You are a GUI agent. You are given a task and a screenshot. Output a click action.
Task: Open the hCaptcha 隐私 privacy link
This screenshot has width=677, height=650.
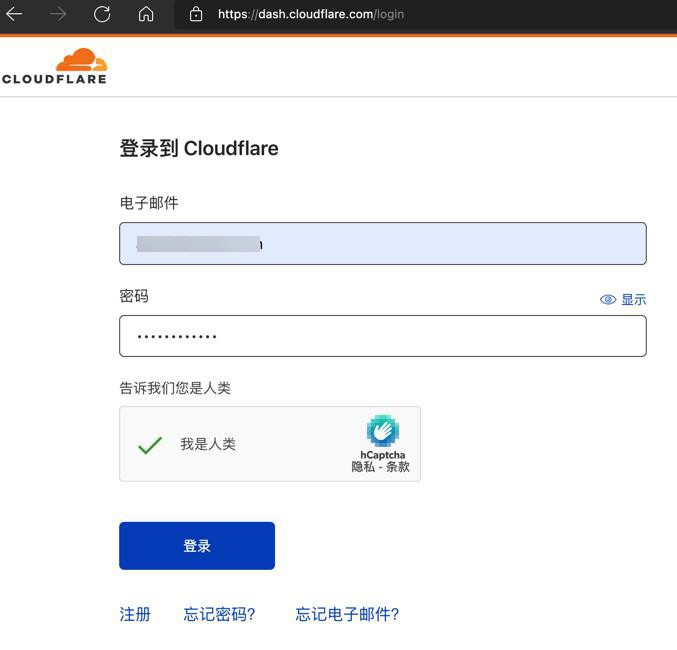pyautogui.click(x=363, y=467)
